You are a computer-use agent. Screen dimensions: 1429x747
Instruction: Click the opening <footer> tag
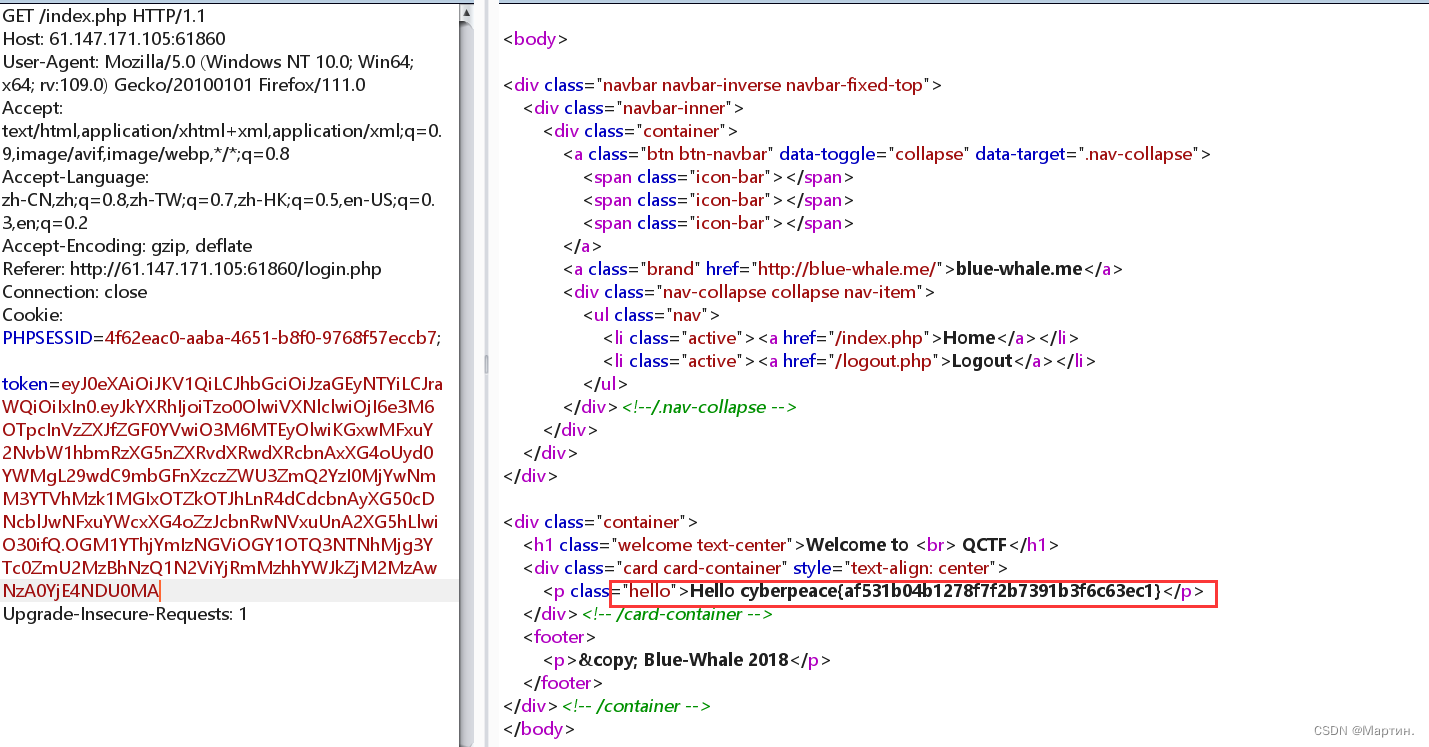click(559, 637)
